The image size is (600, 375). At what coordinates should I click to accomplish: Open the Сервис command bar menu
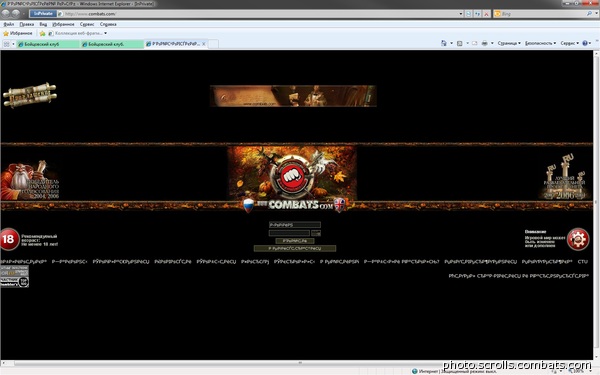tap(569, 43)
